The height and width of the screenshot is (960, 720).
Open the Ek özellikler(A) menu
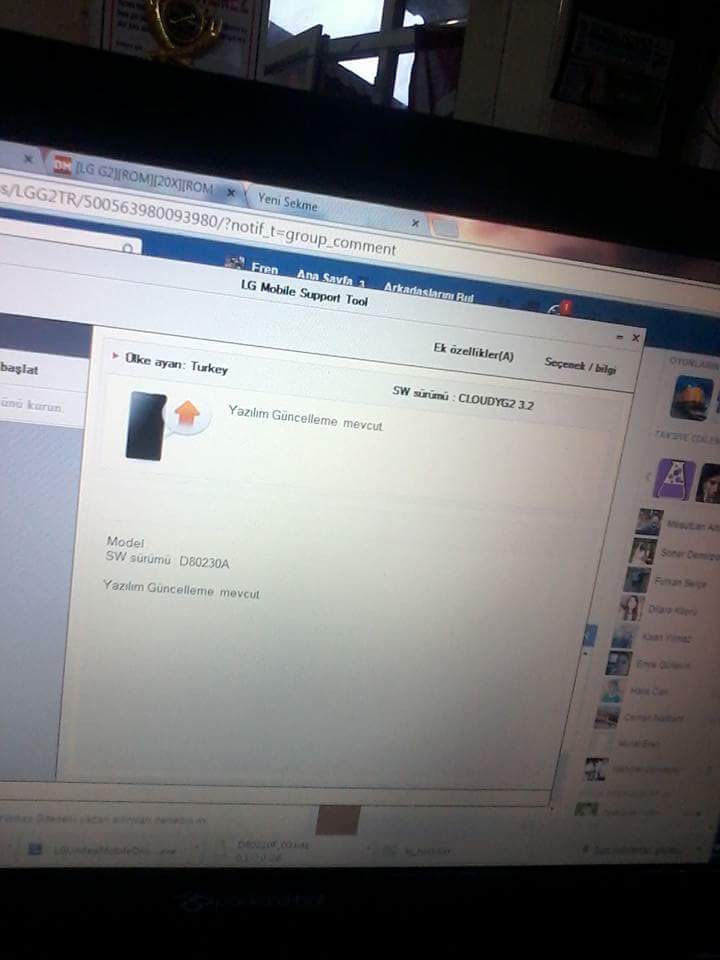click(x=473, y=351)
